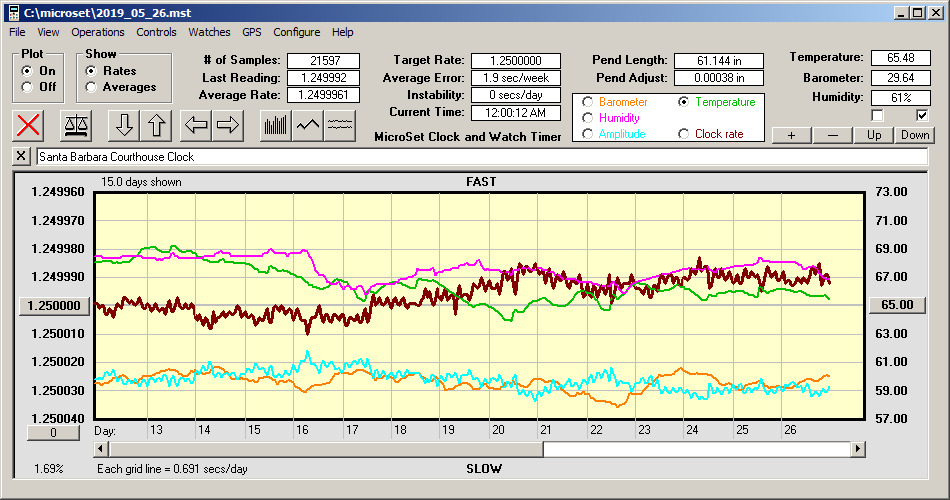Select Show Rates option
This screenshot has height=500, width=950.
coord(91,71)
